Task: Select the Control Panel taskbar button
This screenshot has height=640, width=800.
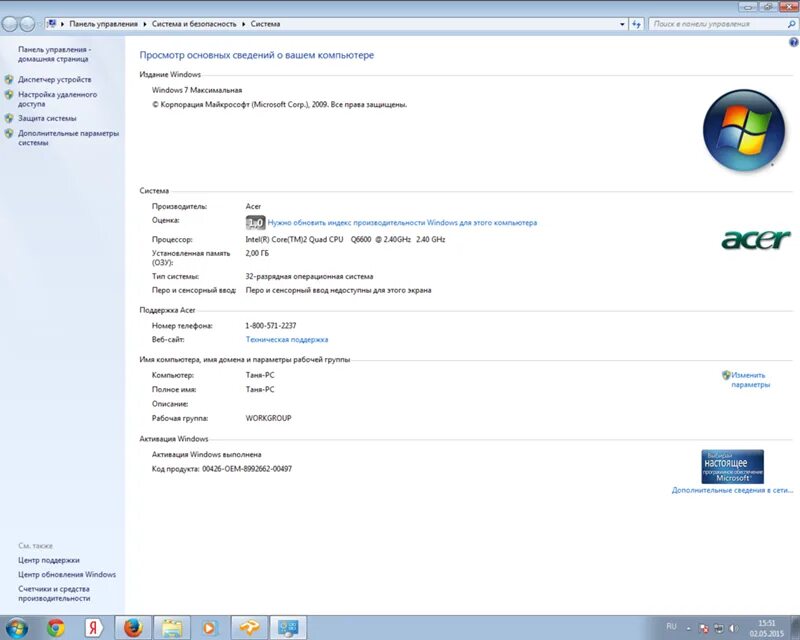Action: tap(288, 628)
